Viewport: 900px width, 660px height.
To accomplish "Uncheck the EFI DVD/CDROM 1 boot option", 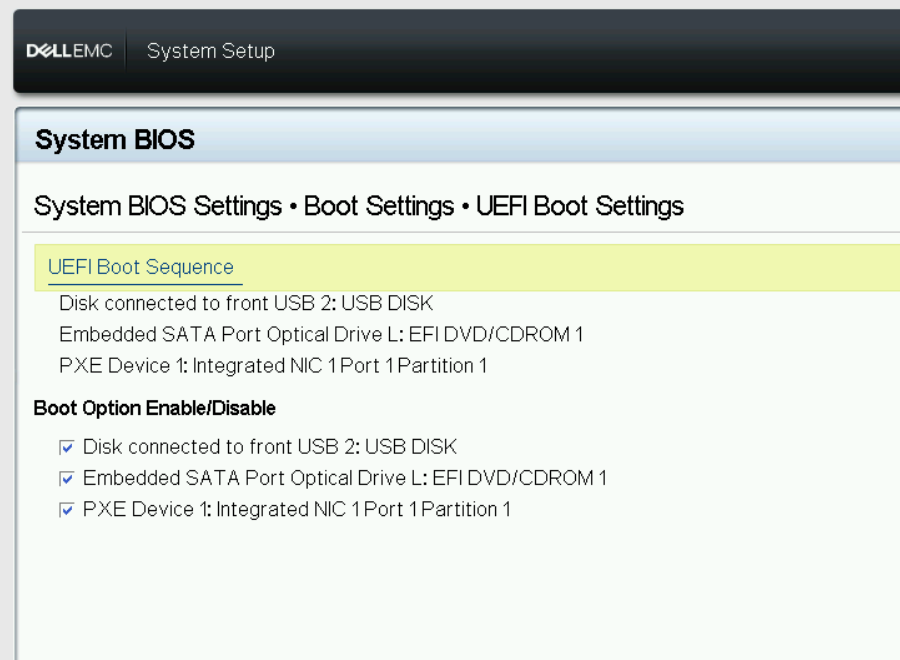I will [x=67, y=479].
